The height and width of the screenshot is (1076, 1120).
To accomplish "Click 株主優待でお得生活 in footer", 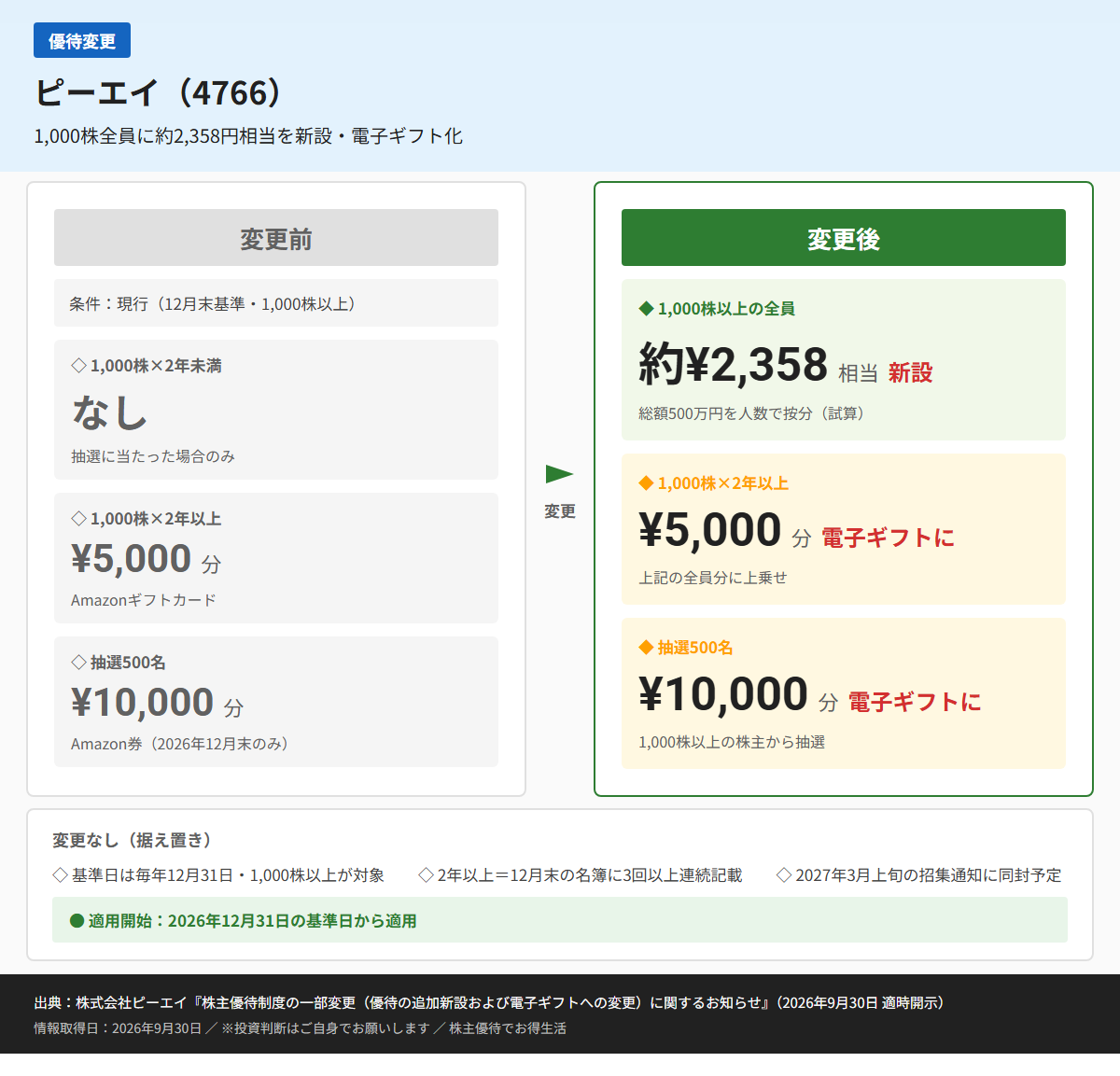I will (x=508, y=1028).
